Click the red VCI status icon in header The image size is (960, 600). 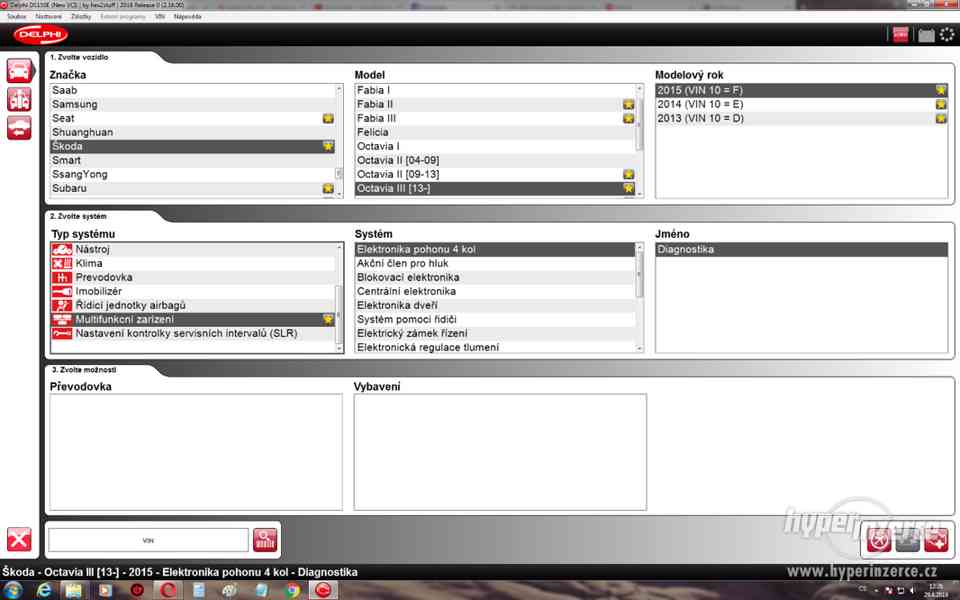coord(900,35)
